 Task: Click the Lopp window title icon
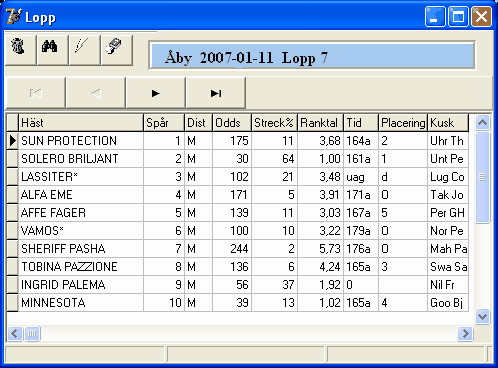point(14,16)
